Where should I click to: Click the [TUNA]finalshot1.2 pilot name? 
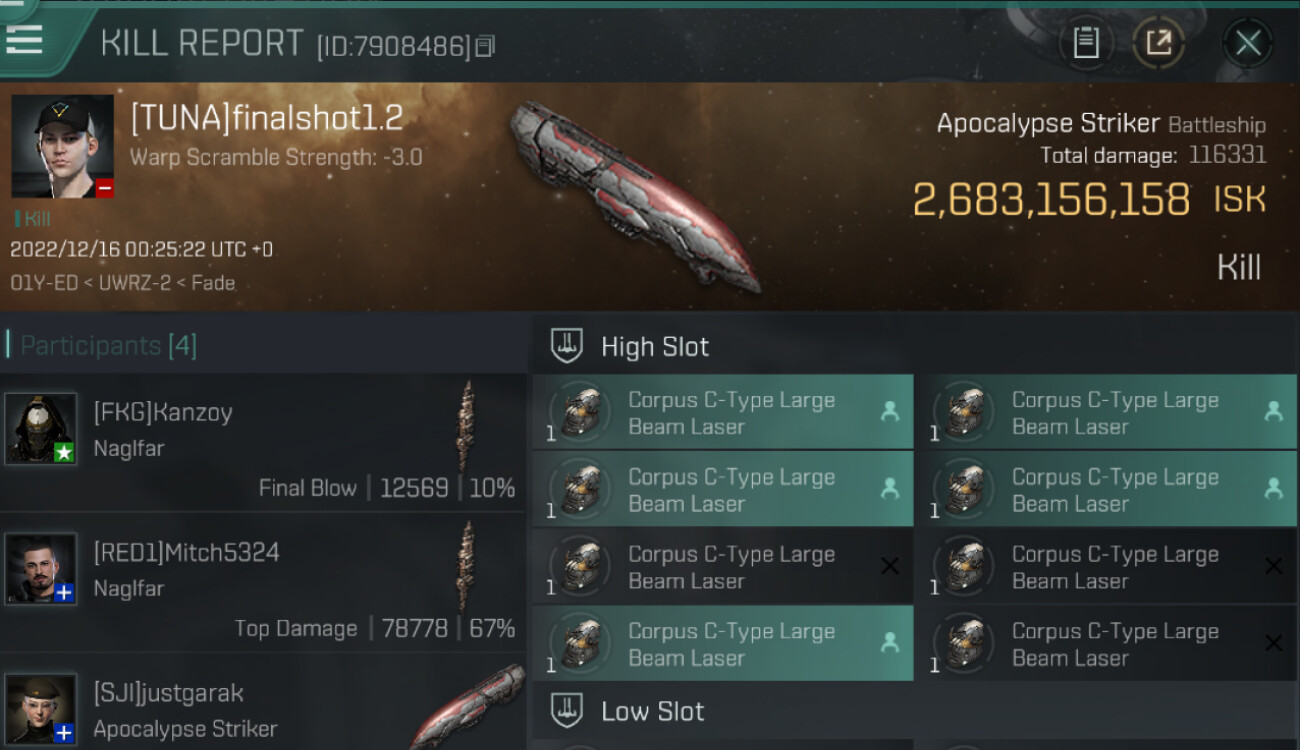pyautogui.click(x=267, y=119)
